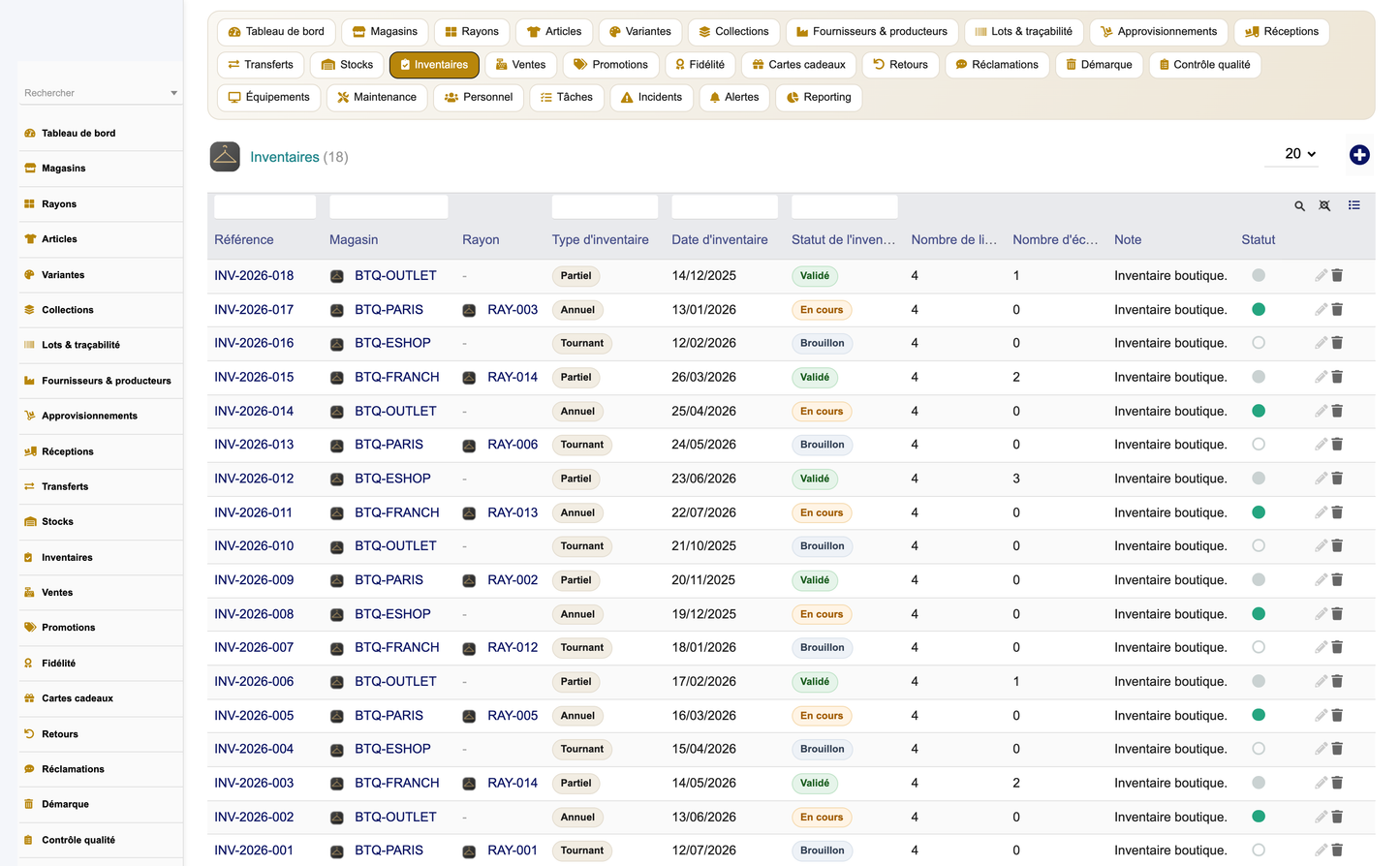Viewport: 1400px width, 866px height.
Task: Click the Référence filter input field
Action: click(264, 206)
